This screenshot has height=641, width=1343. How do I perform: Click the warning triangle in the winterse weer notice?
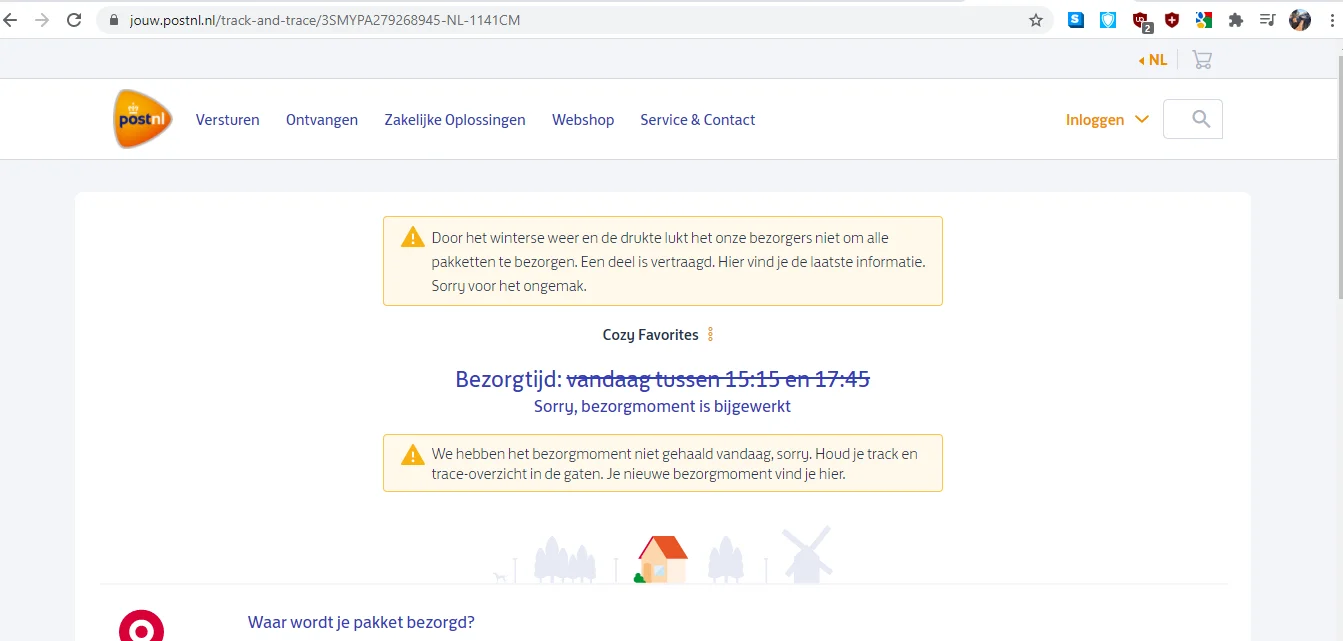[x=412, y=237]
